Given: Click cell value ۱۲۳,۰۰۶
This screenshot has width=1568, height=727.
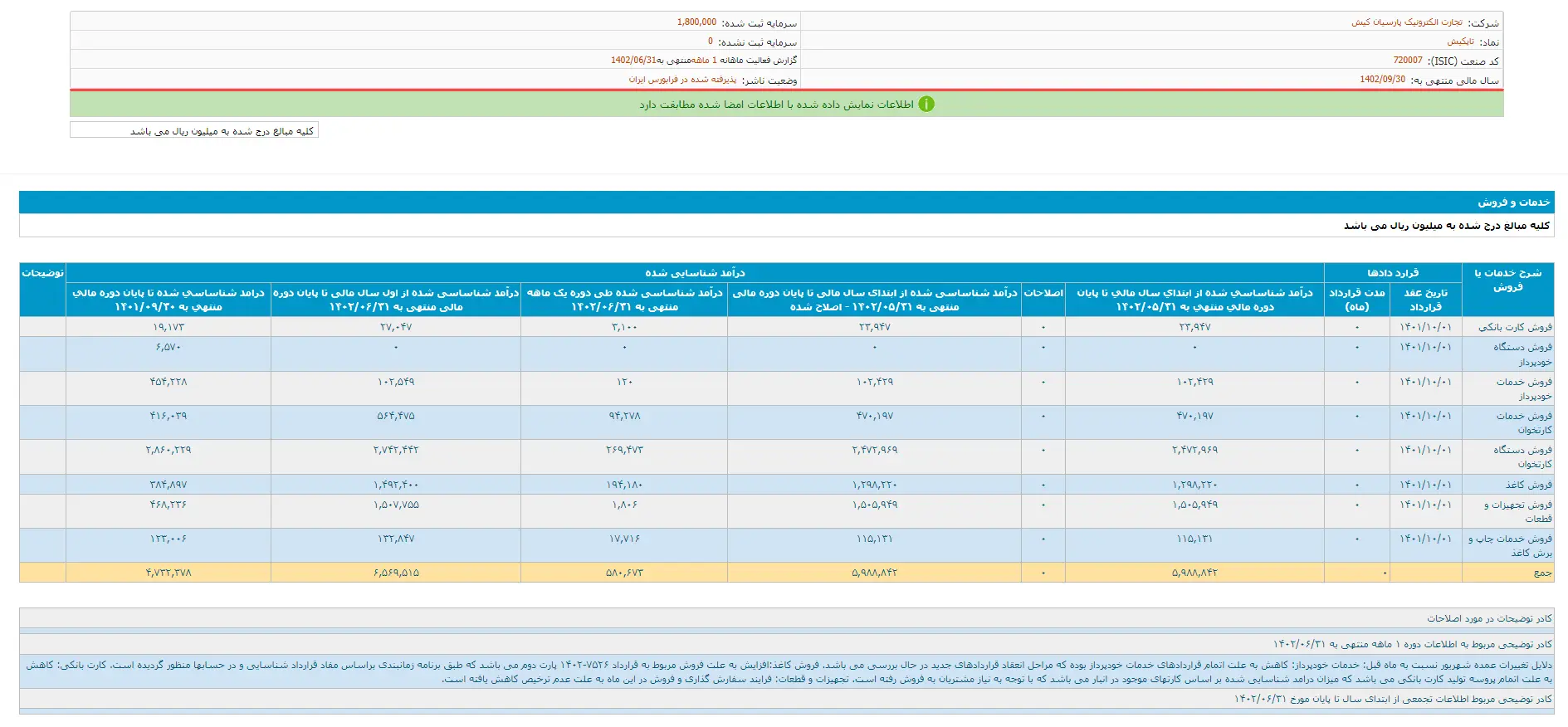Looking at the screenshot, I should 169,539.
